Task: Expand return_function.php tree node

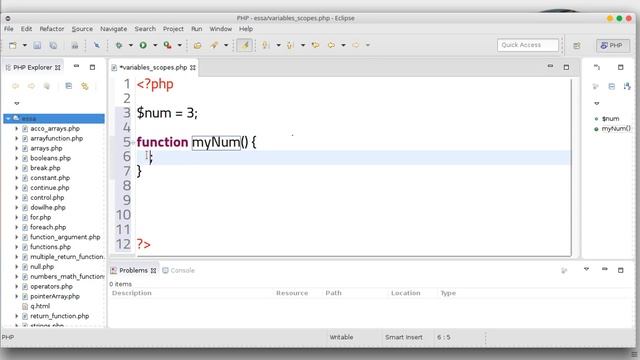Action: point(17,316)
